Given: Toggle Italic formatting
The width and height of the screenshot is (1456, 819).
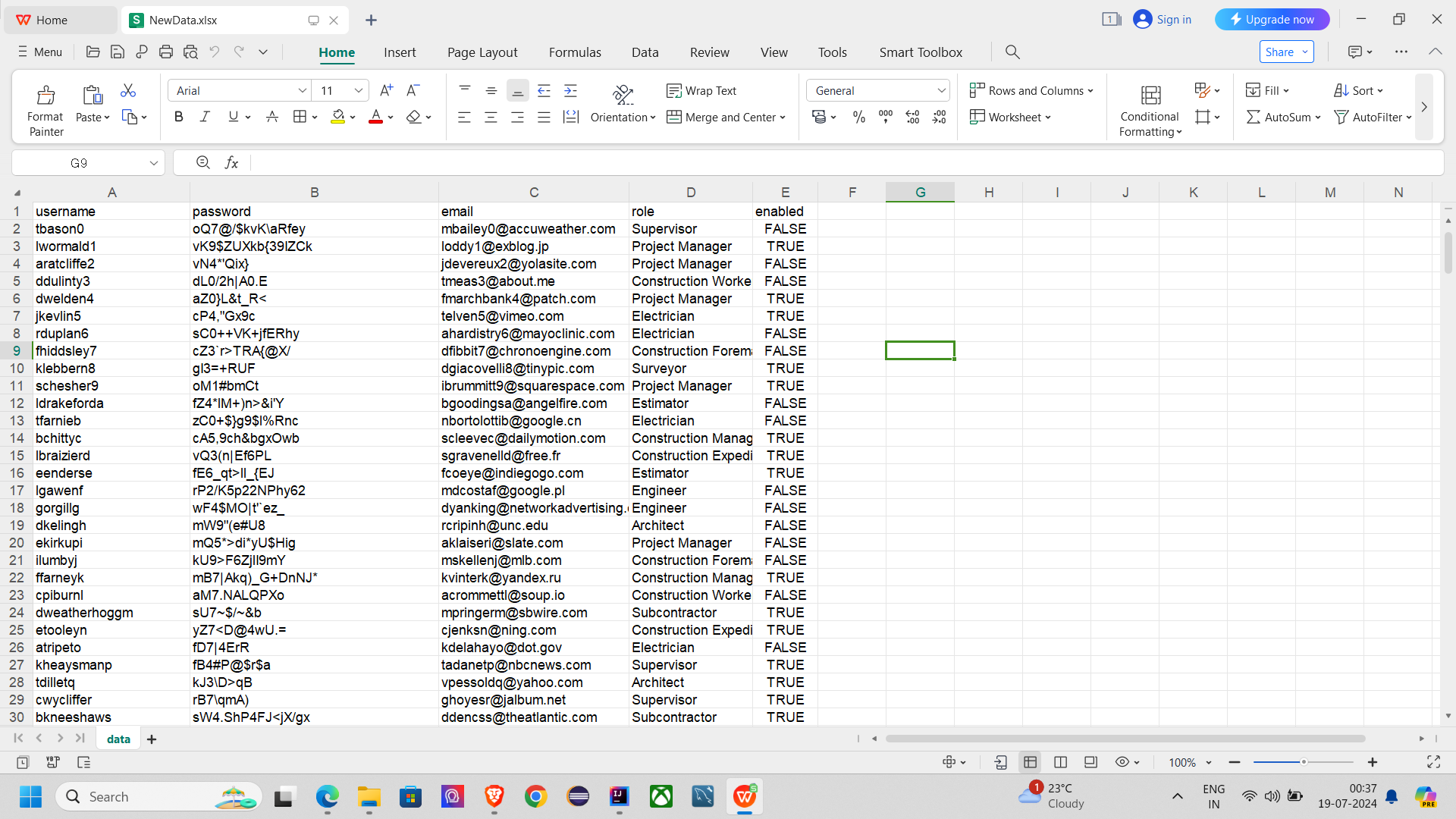Looking at the screenshot, I should tap(205, 117).
